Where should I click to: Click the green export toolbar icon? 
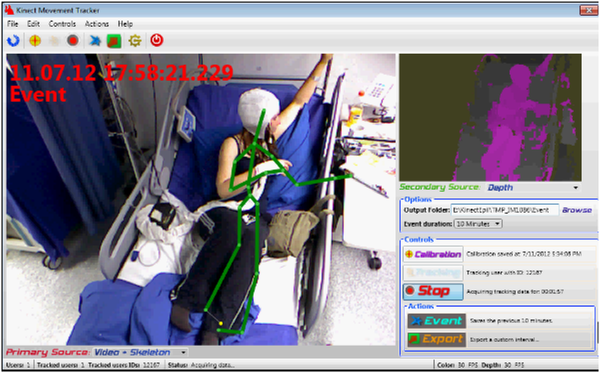pos(114,41)
